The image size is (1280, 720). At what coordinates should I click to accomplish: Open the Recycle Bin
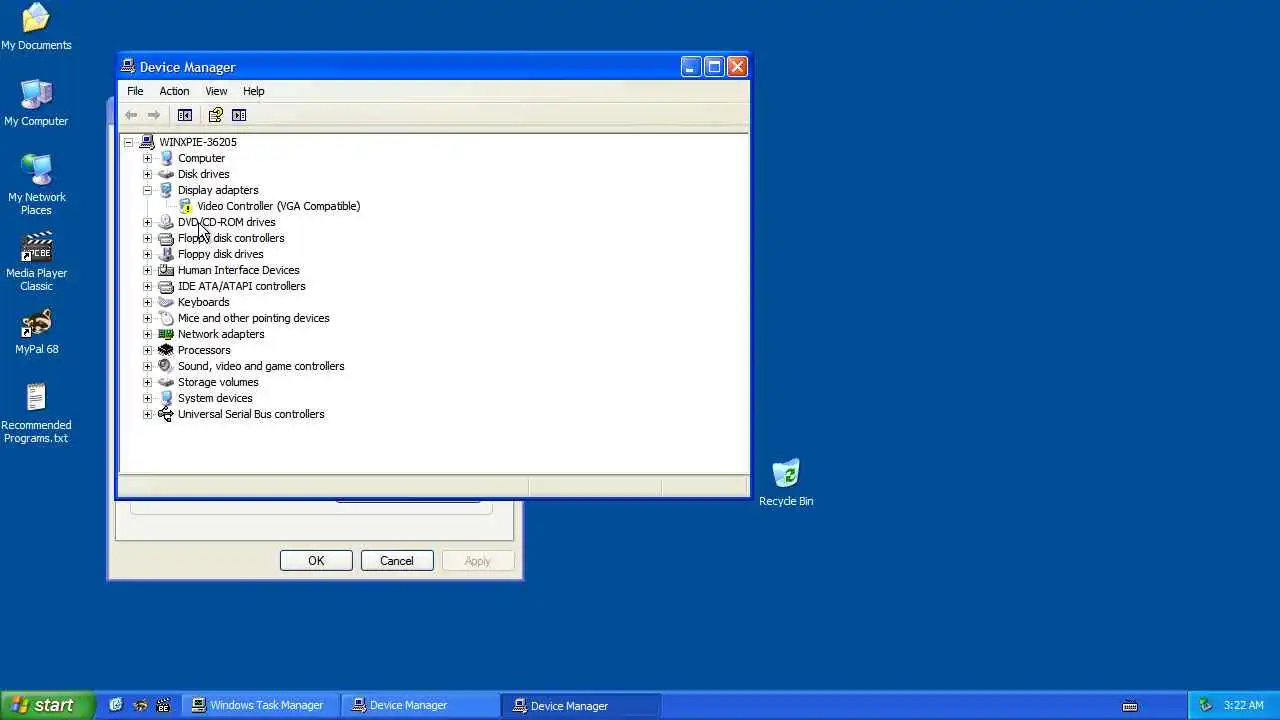tap(786, 474)
